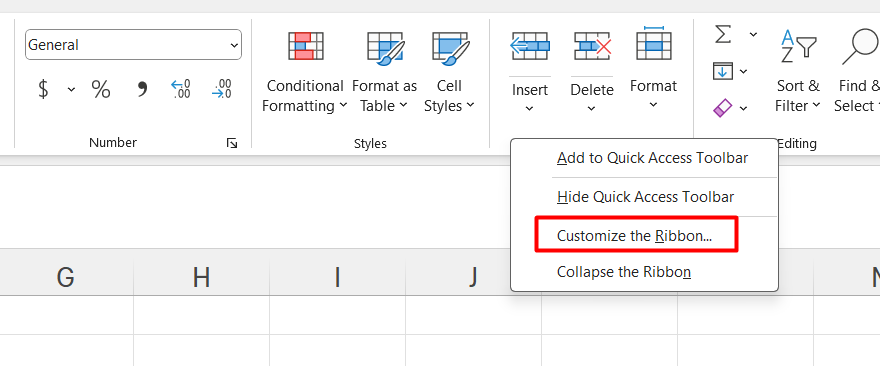Select column I header
This screenshot has width=880, height=366.
337,277
